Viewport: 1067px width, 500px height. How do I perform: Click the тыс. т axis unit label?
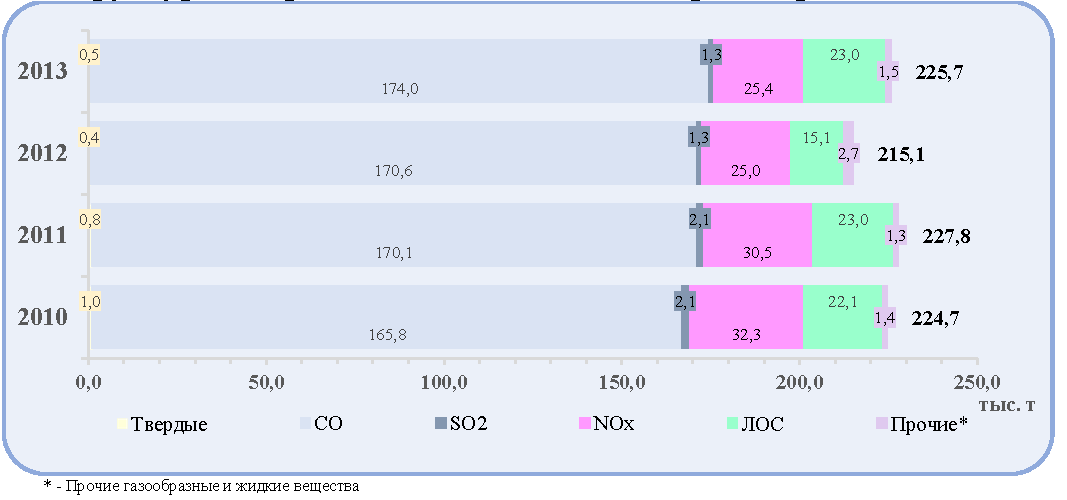point(1008,405)
